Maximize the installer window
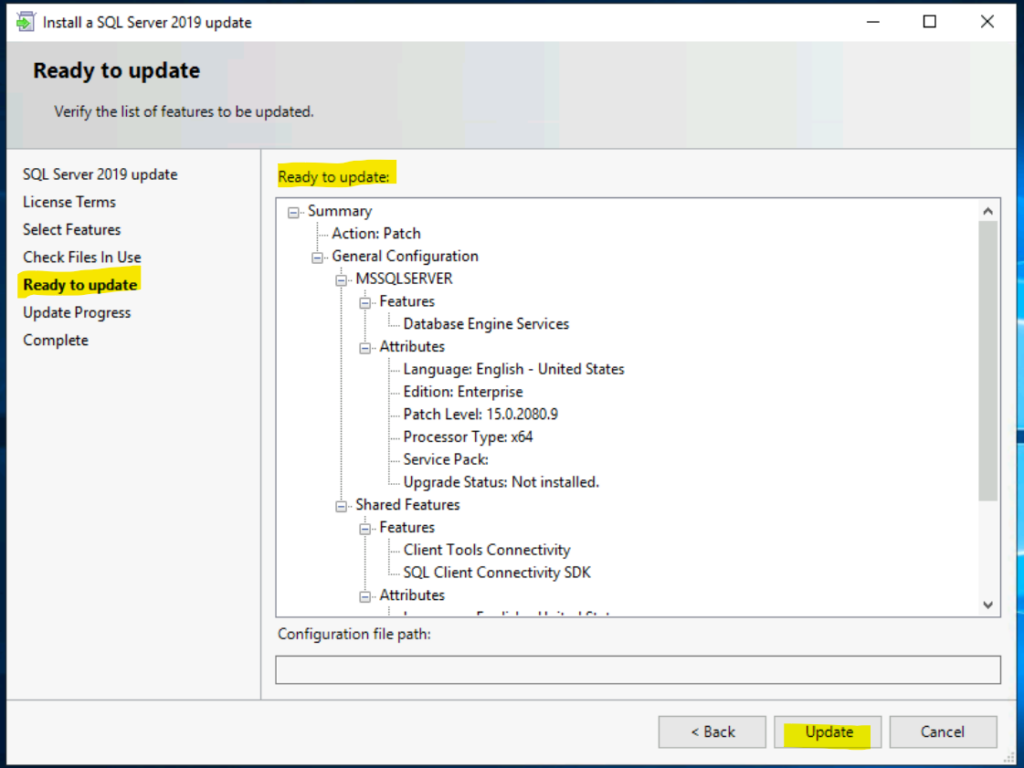1024x768 pixels. pos(929,22)
